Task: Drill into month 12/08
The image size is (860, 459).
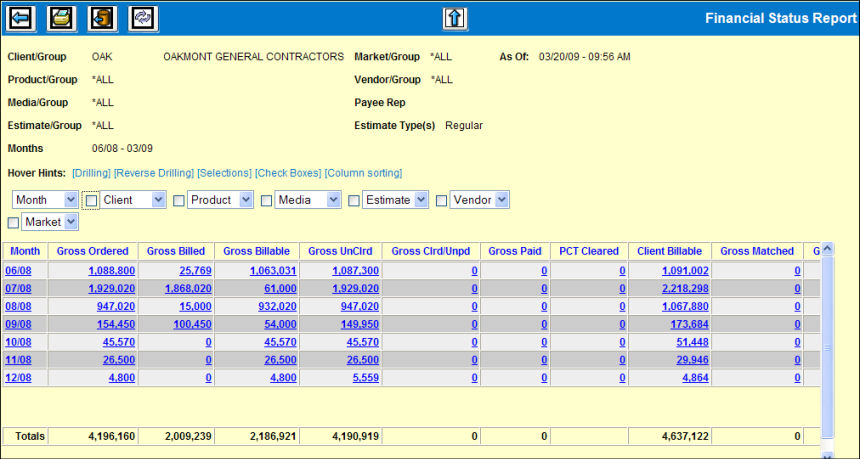Action: tap(18, 378)
